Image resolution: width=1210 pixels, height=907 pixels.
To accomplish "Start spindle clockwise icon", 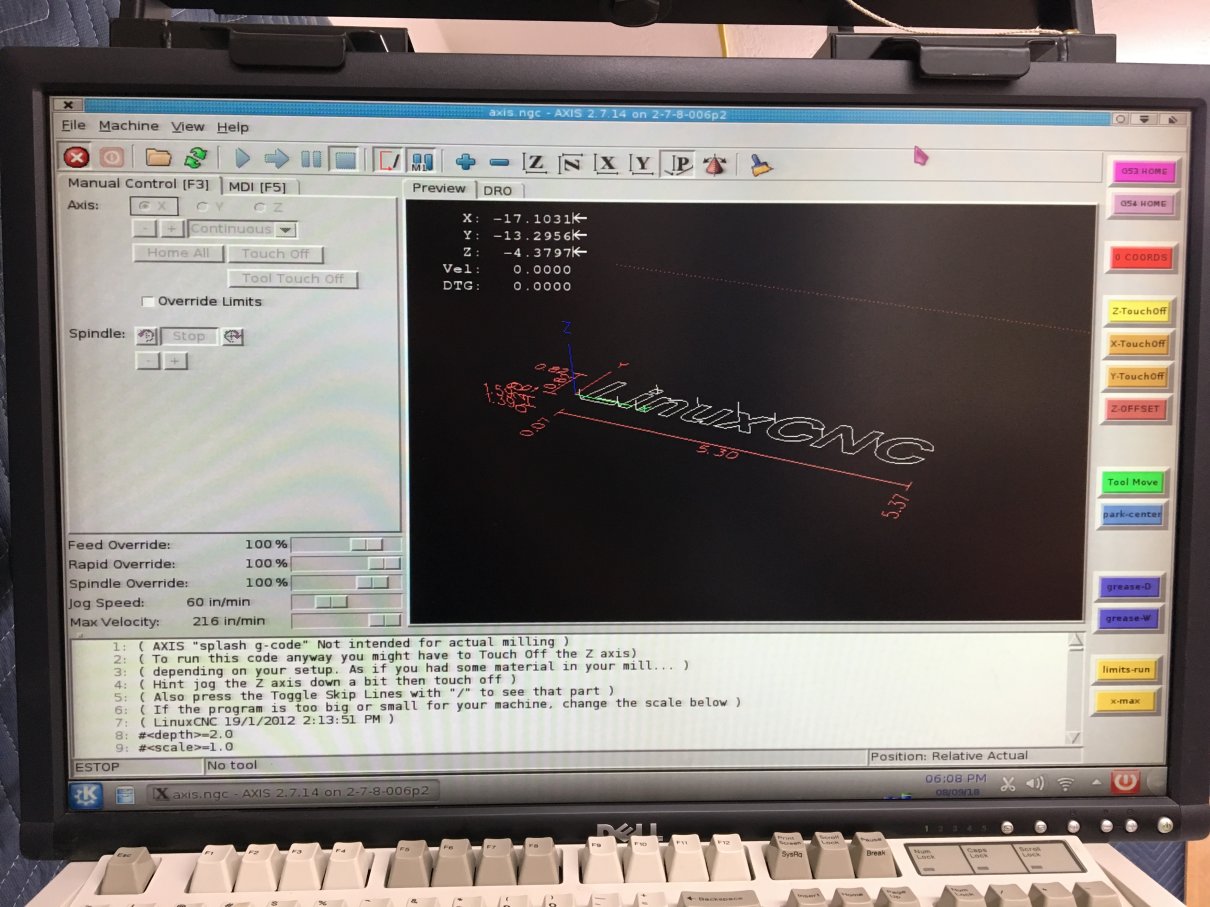I will coord(233,337).
